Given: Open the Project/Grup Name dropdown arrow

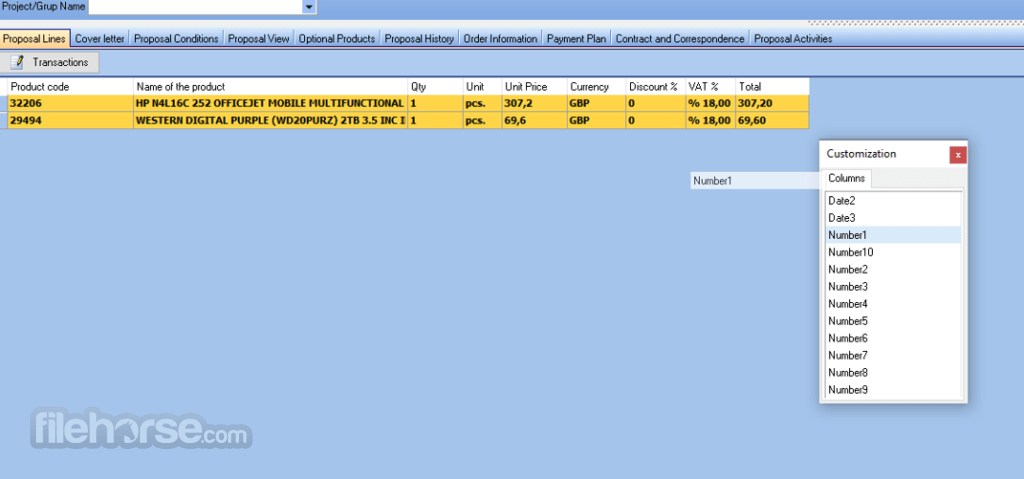Looking at the screenshot, I should click(309, 7).
